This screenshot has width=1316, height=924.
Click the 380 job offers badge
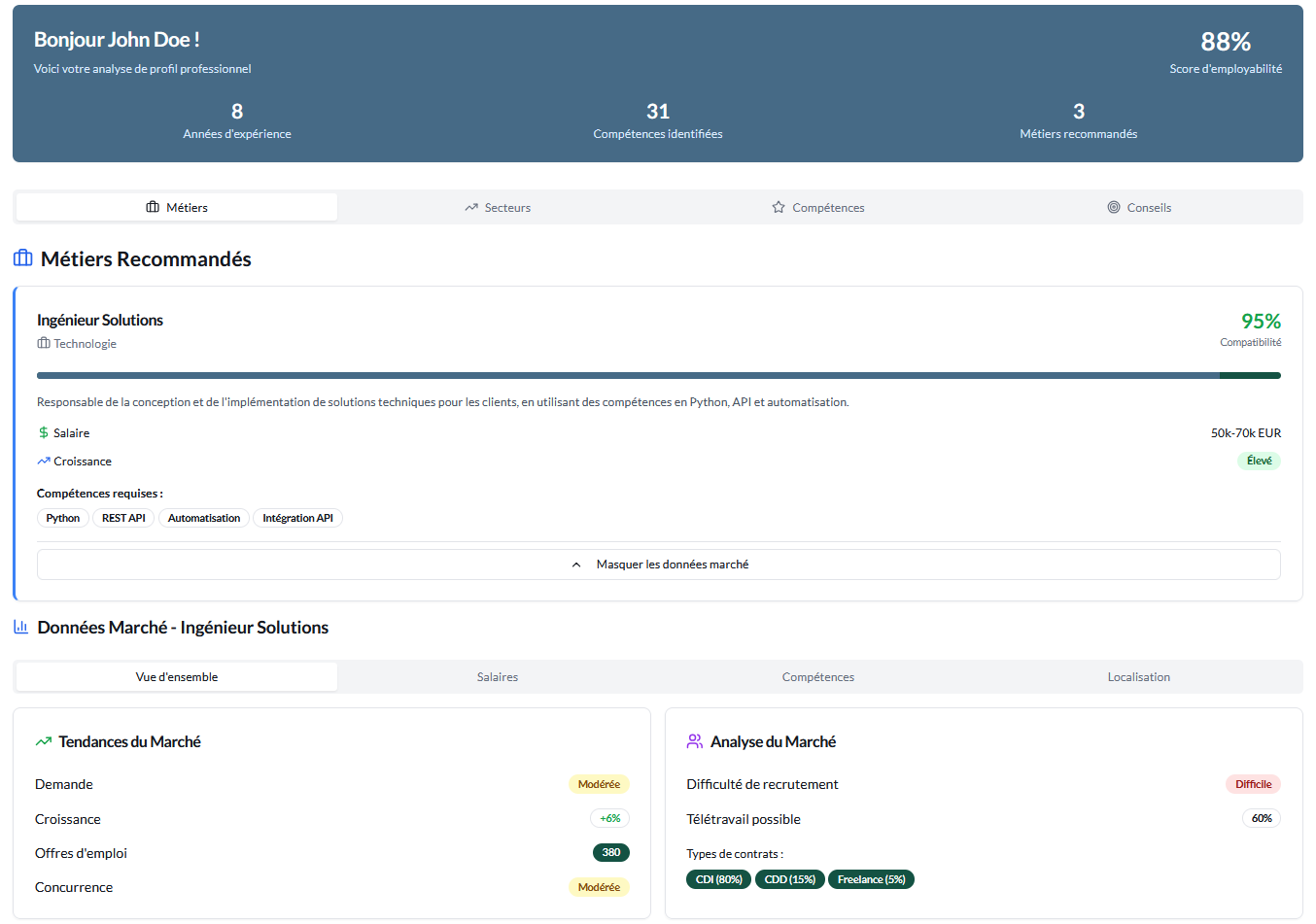[610, 852]
